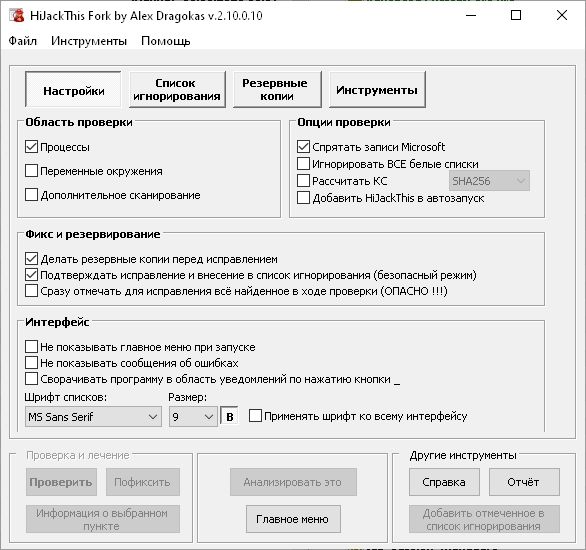Switch to the Резервные копии tab
The image size is (586, 550).
(x=277, y=90)
